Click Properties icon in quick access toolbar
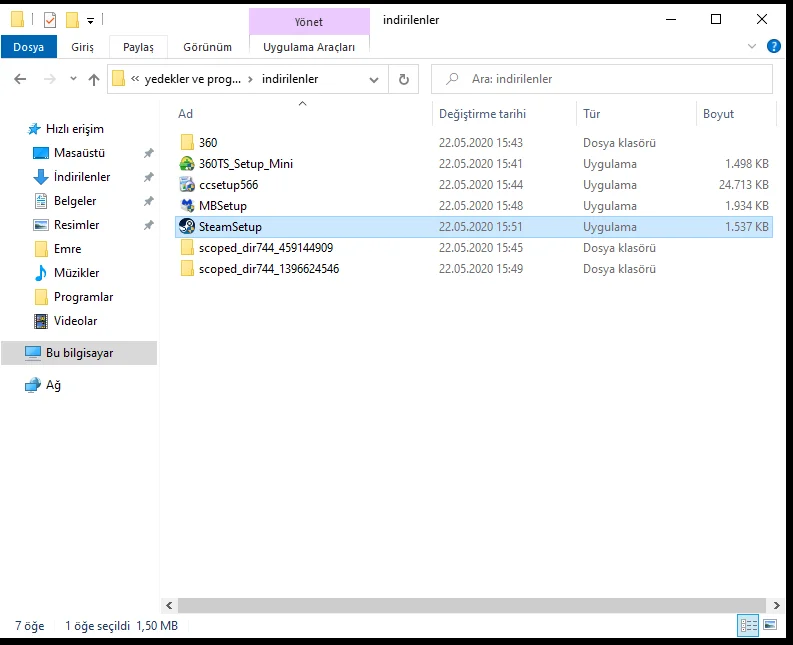The height and width of the screenshot is (645, 793). coord(50,20)
